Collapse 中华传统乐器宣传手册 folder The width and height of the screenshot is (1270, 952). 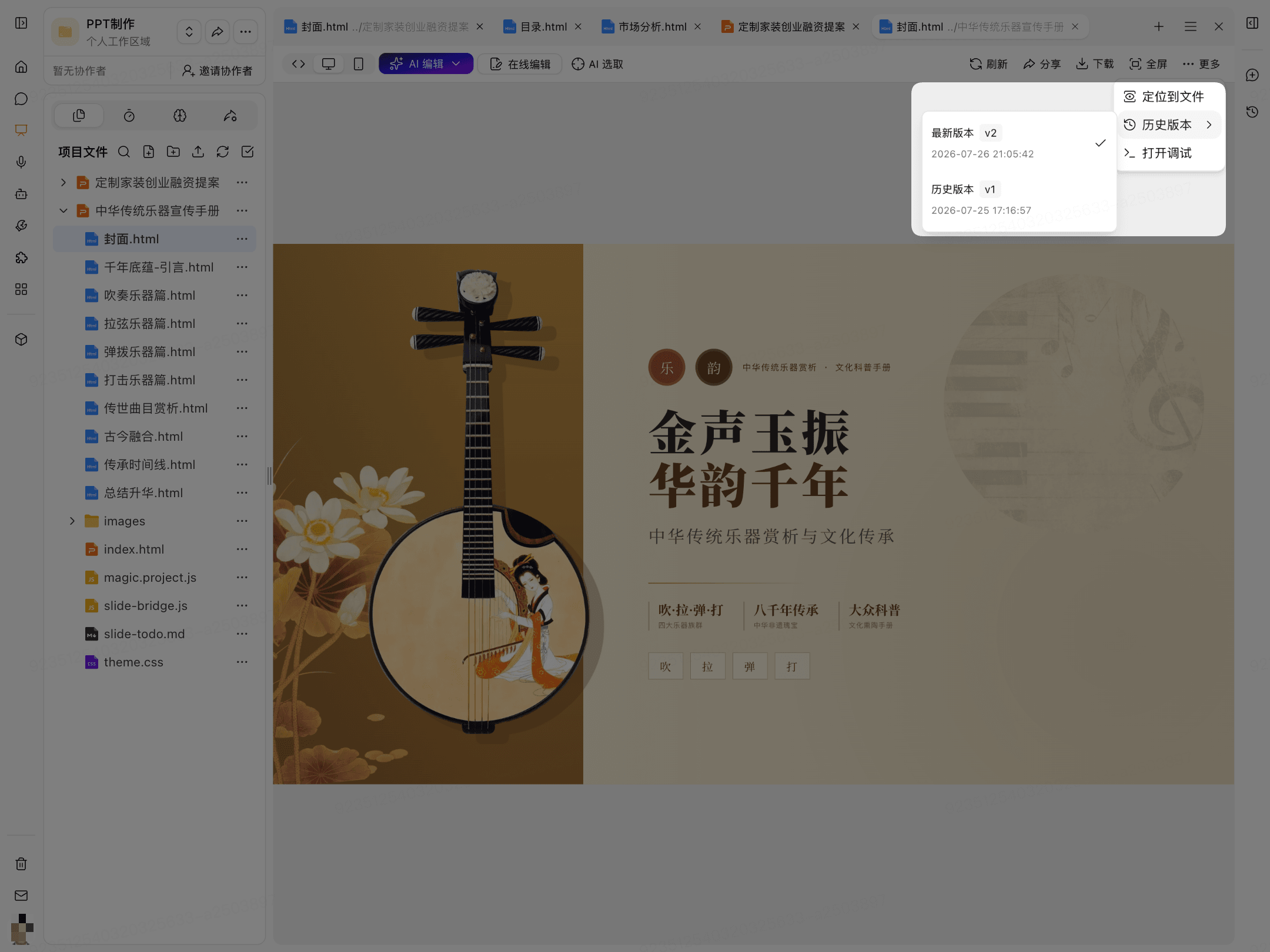[x=63, y=211]
